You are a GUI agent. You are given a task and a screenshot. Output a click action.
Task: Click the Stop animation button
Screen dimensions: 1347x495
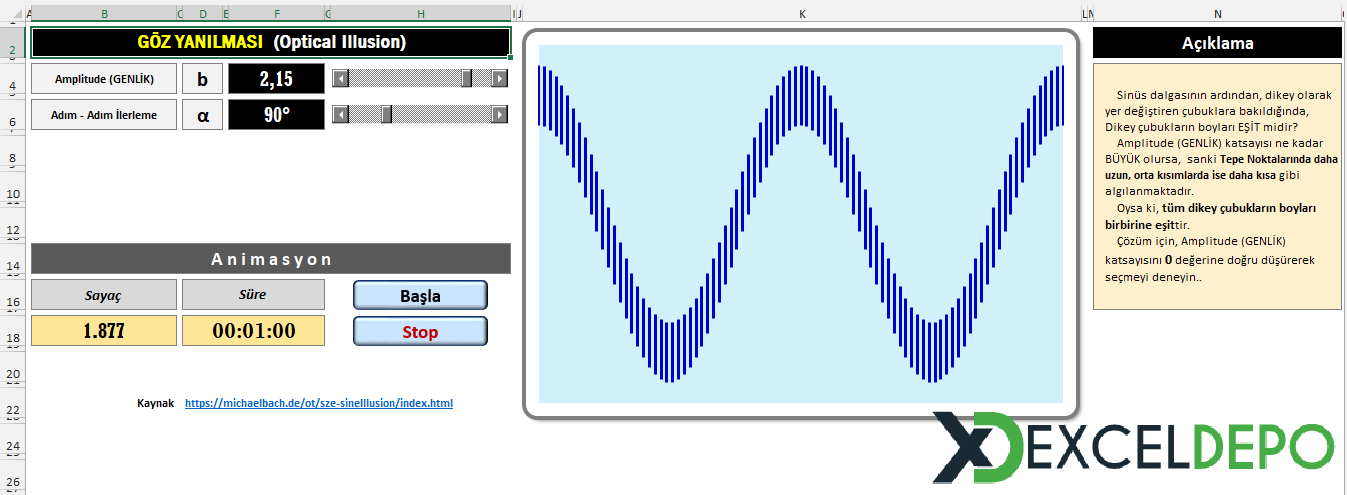[421, 331]
